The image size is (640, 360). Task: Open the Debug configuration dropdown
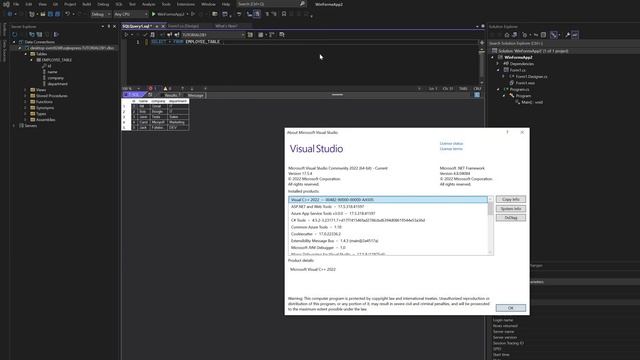100,14
